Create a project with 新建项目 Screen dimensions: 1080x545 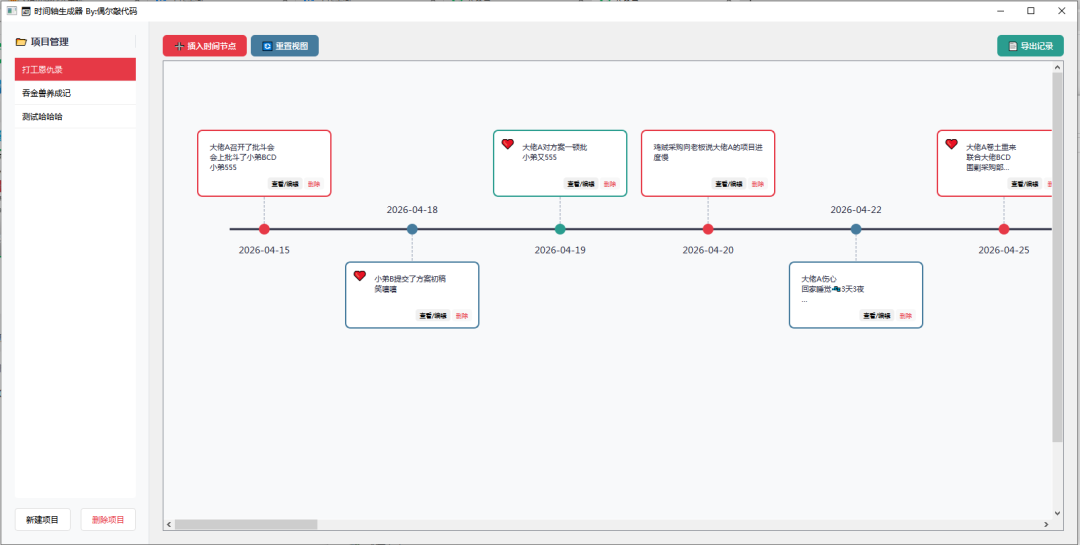pyautogui.click(x=43, y=520)
